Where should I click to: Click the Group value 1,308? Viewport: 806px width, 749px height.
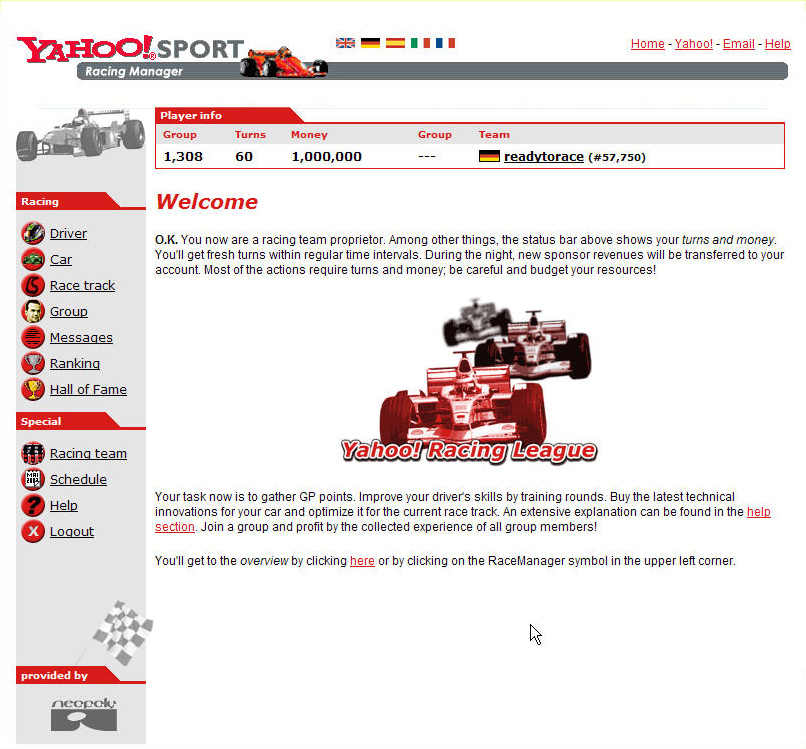point(183,157)
